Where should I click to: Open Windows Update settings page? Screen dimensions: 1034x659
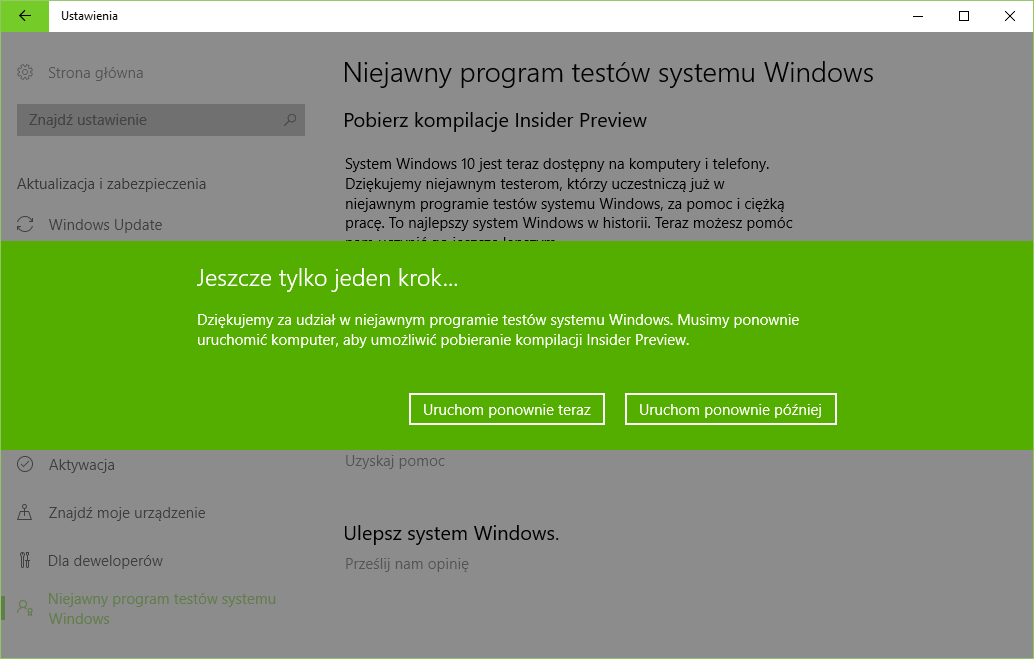(106, 225)
